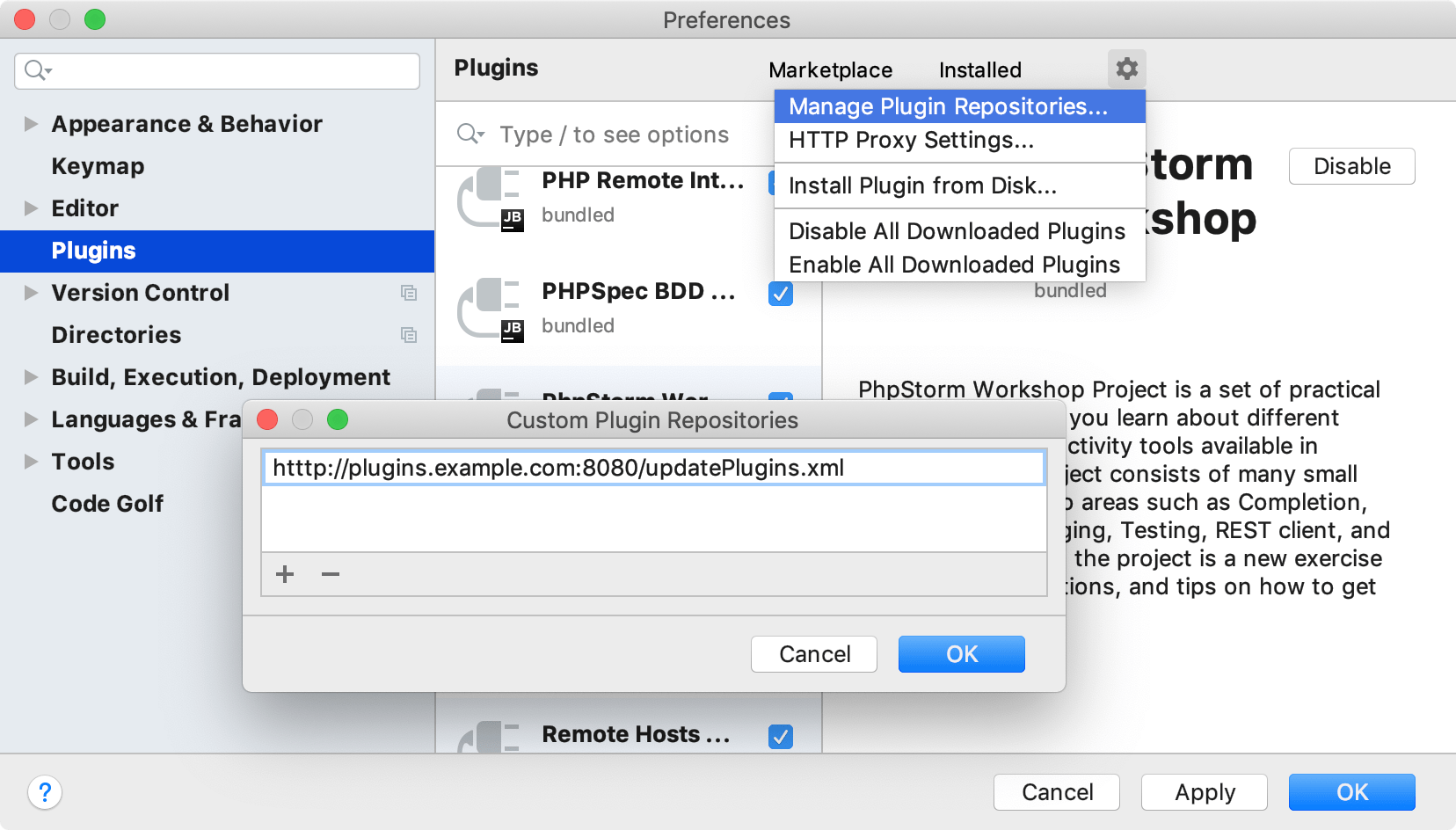Click Apply in Preferences window
1456x830 pixels.
tap(1205, 792)
